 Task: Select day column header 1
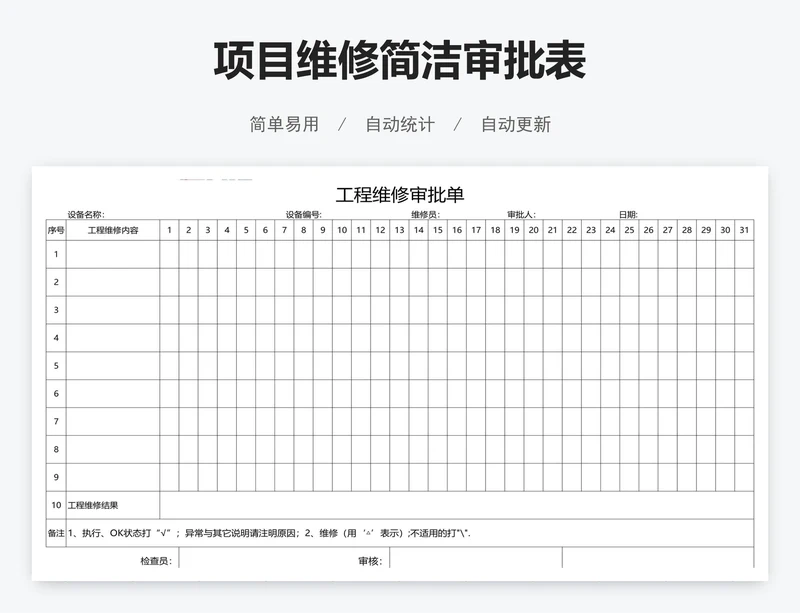coord(169,230)
